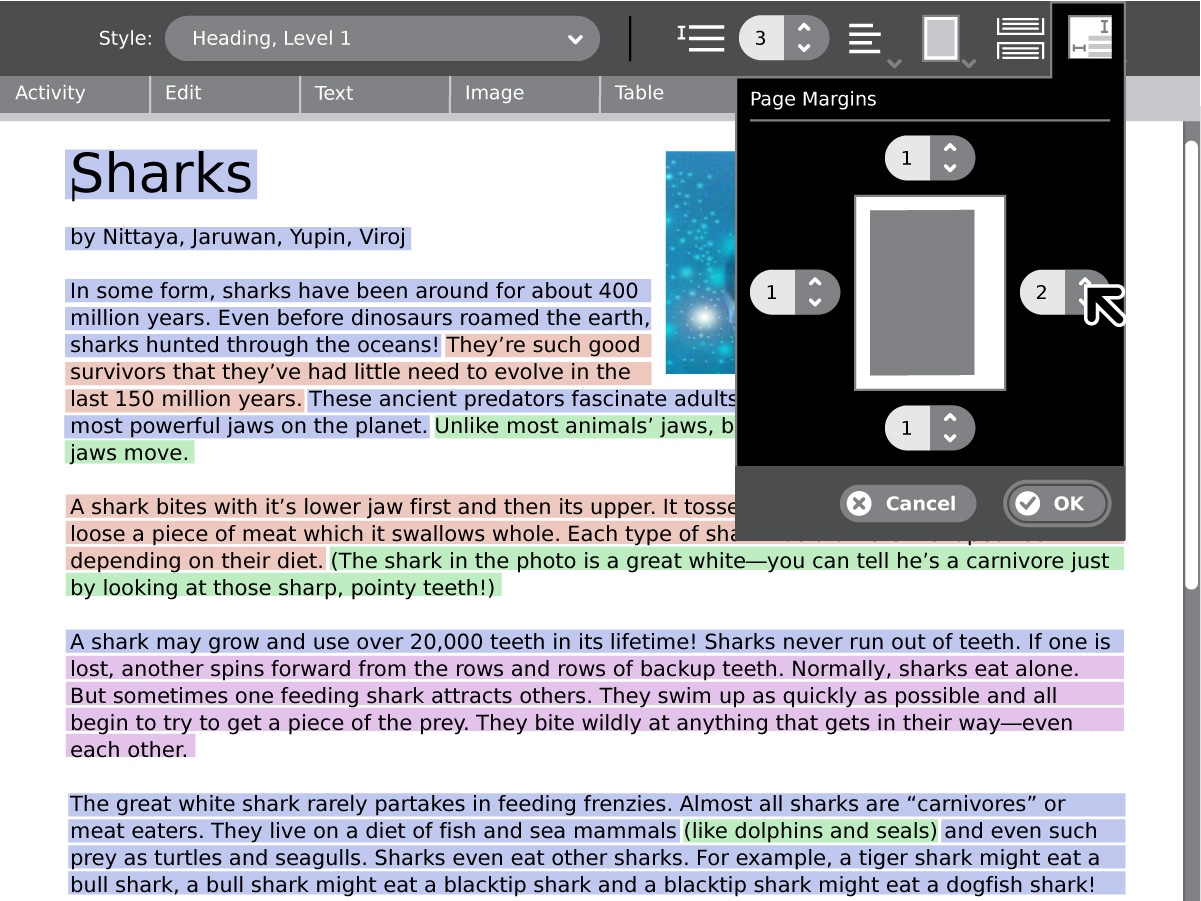Decrease the left page margin

pyautogui.click(x=815, y=302)
